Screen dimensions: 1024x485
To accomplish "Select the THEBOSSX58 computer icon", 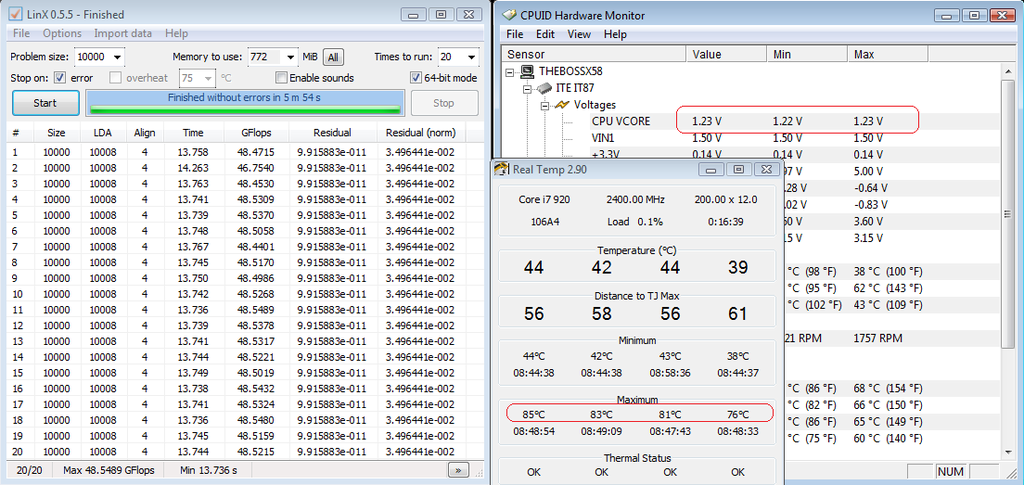I will pyautogui.click(x=527, y=71).
